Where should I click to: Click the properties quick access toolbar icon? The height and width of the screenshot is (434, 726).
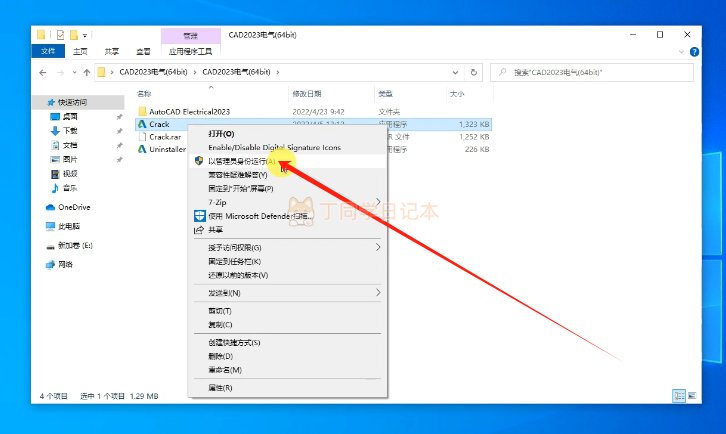pyautogui.click(x=60, y=35)
